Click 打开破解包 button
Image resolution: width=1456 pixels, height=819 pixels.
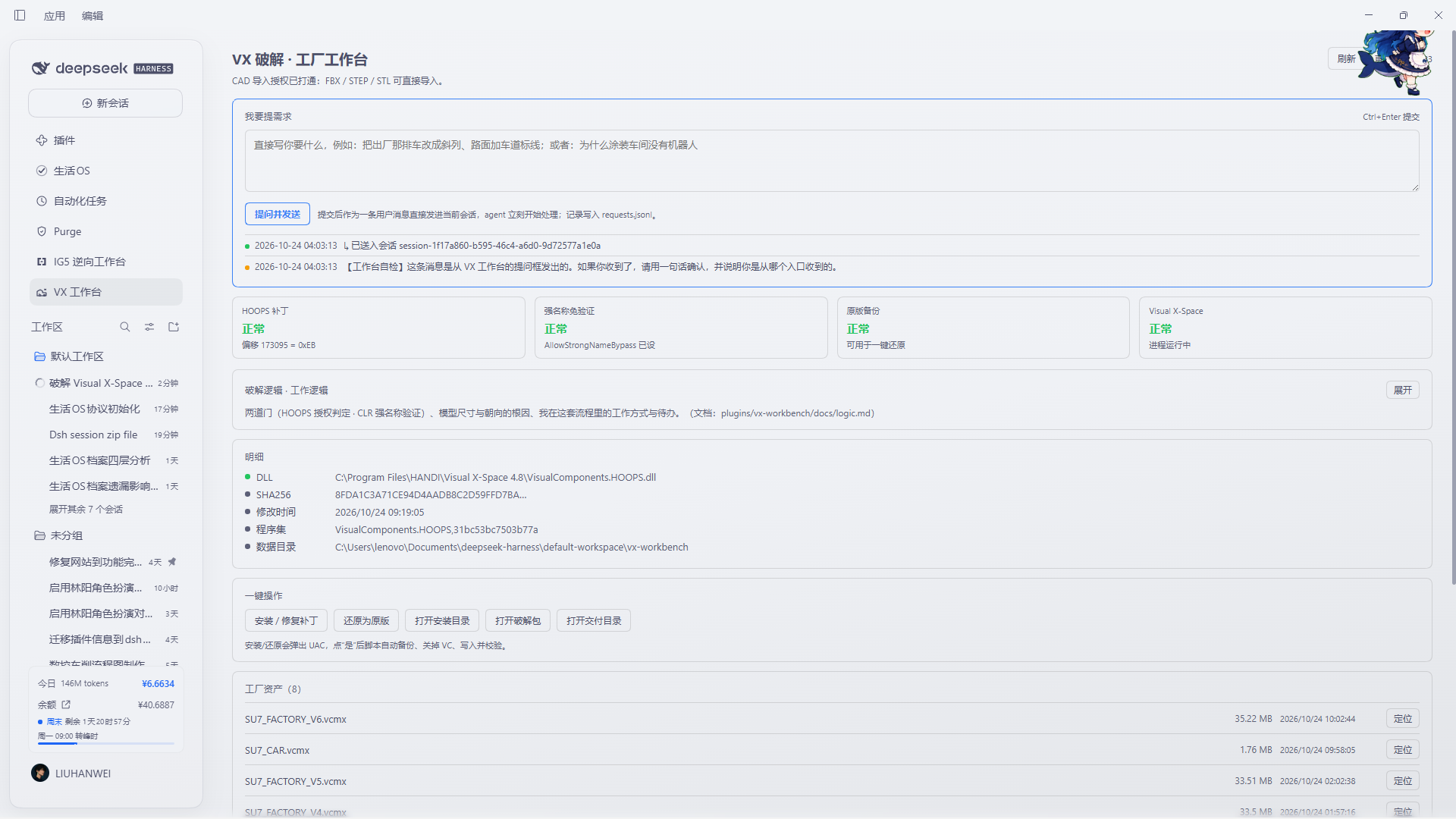click(x=518, y=621)
